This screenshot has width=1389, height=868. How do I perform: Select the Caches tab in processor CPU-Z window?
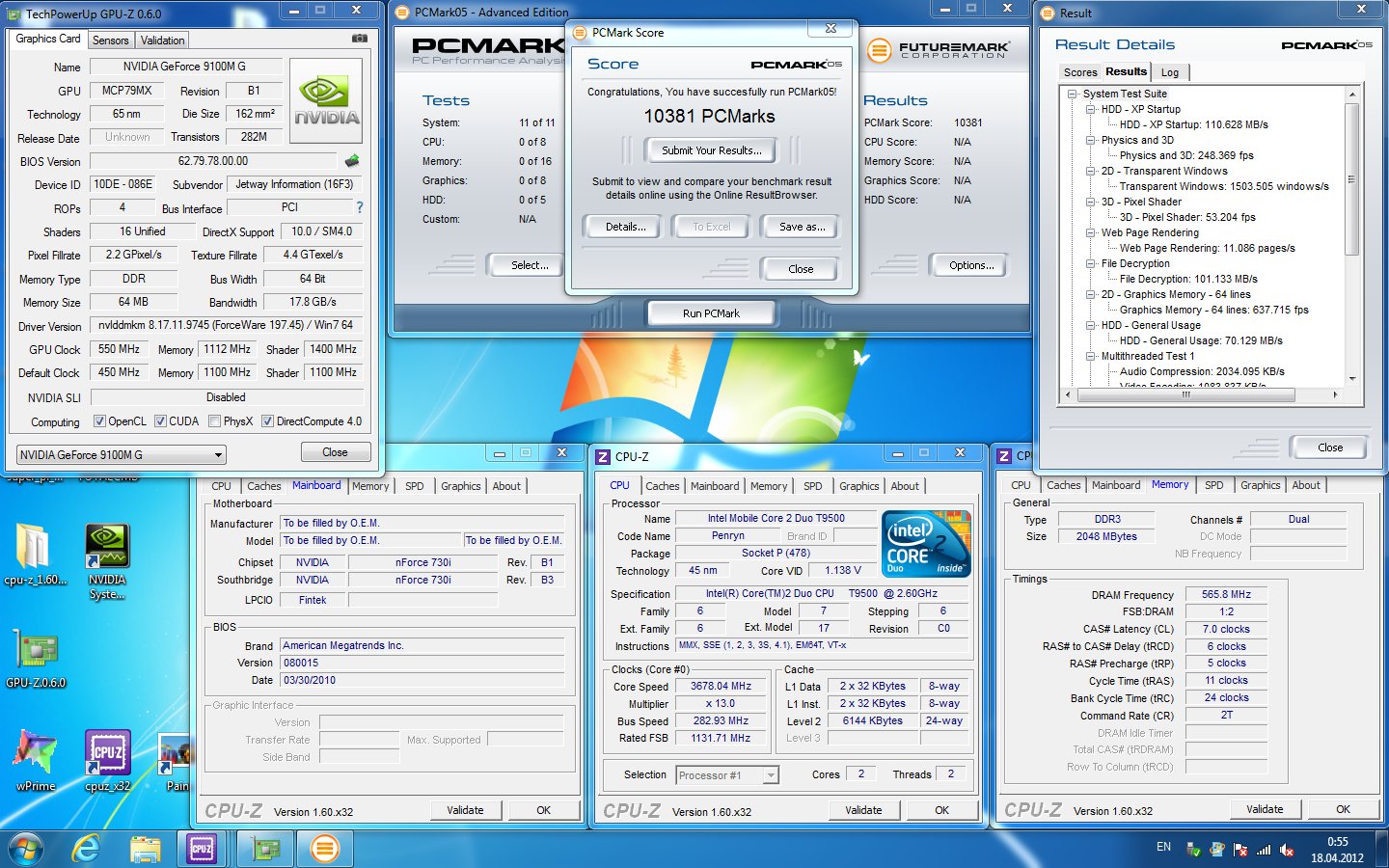662,486
